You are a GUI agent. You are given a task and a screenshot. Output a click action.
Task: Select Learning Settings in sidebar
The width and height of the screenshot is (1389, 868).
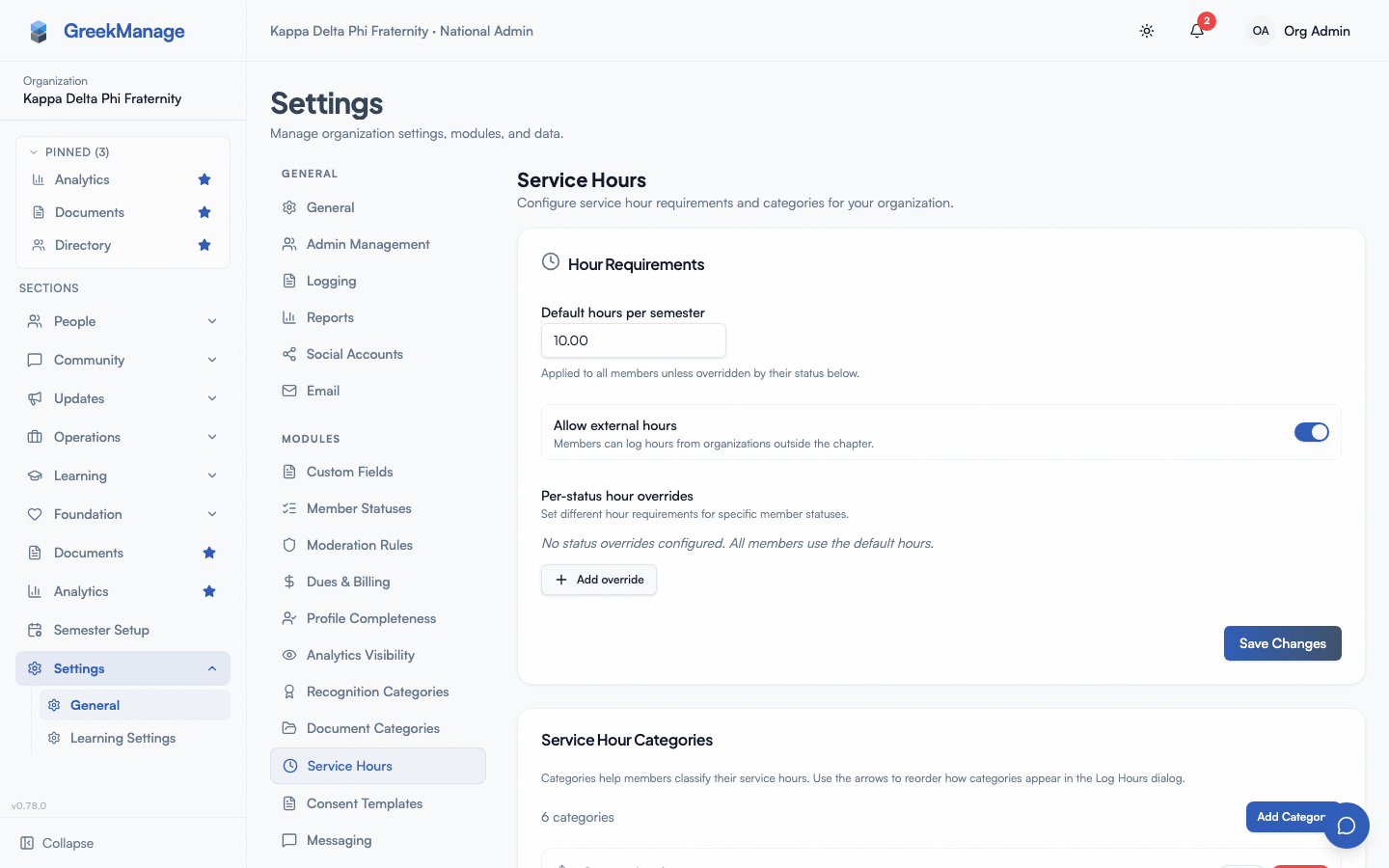click(x=135, y=738)
